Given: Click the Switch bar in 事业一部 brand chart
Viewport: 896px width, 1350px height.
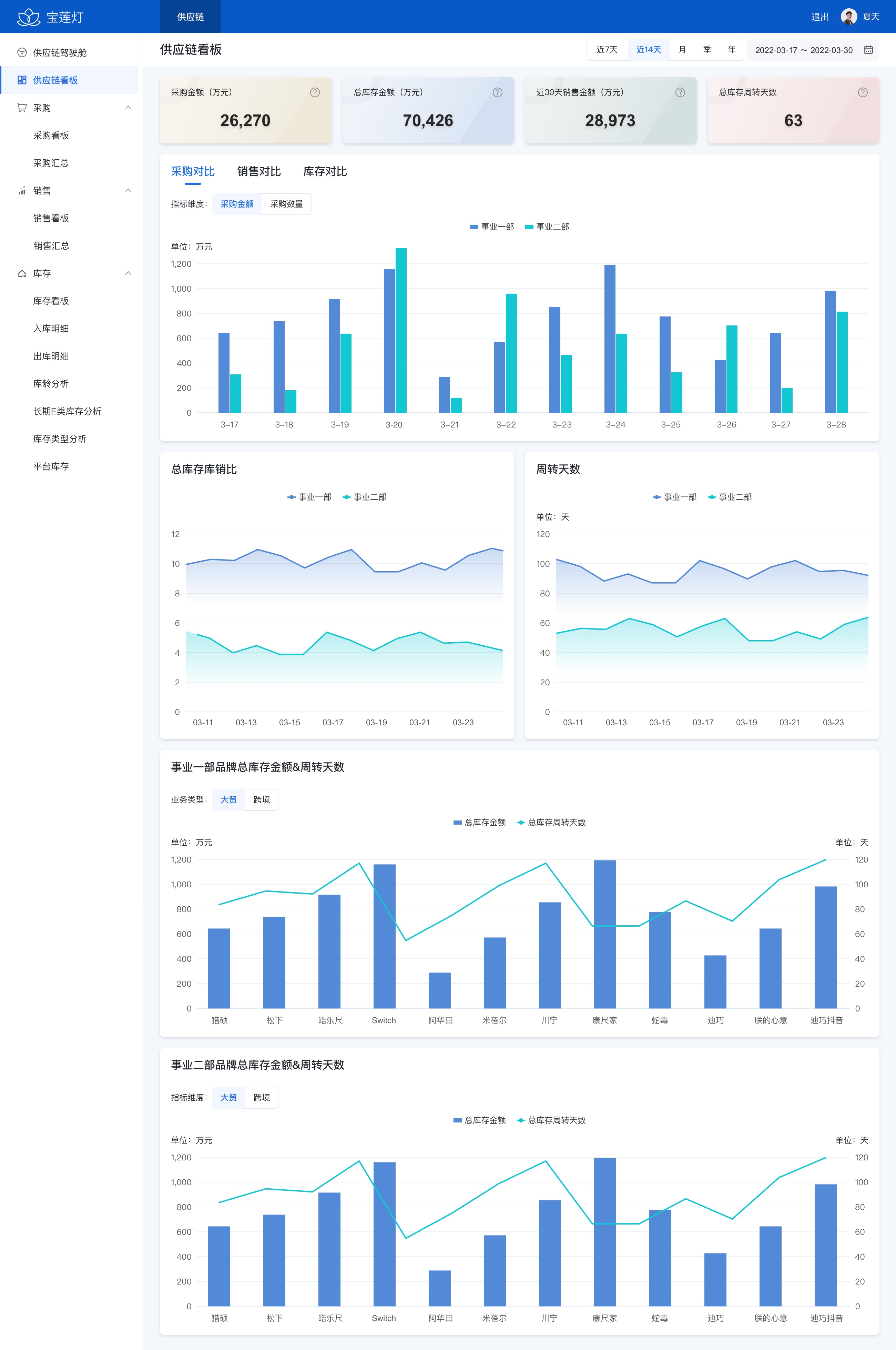Looking at the screenshot, I should pyautogui.click(x=385, y=936).
